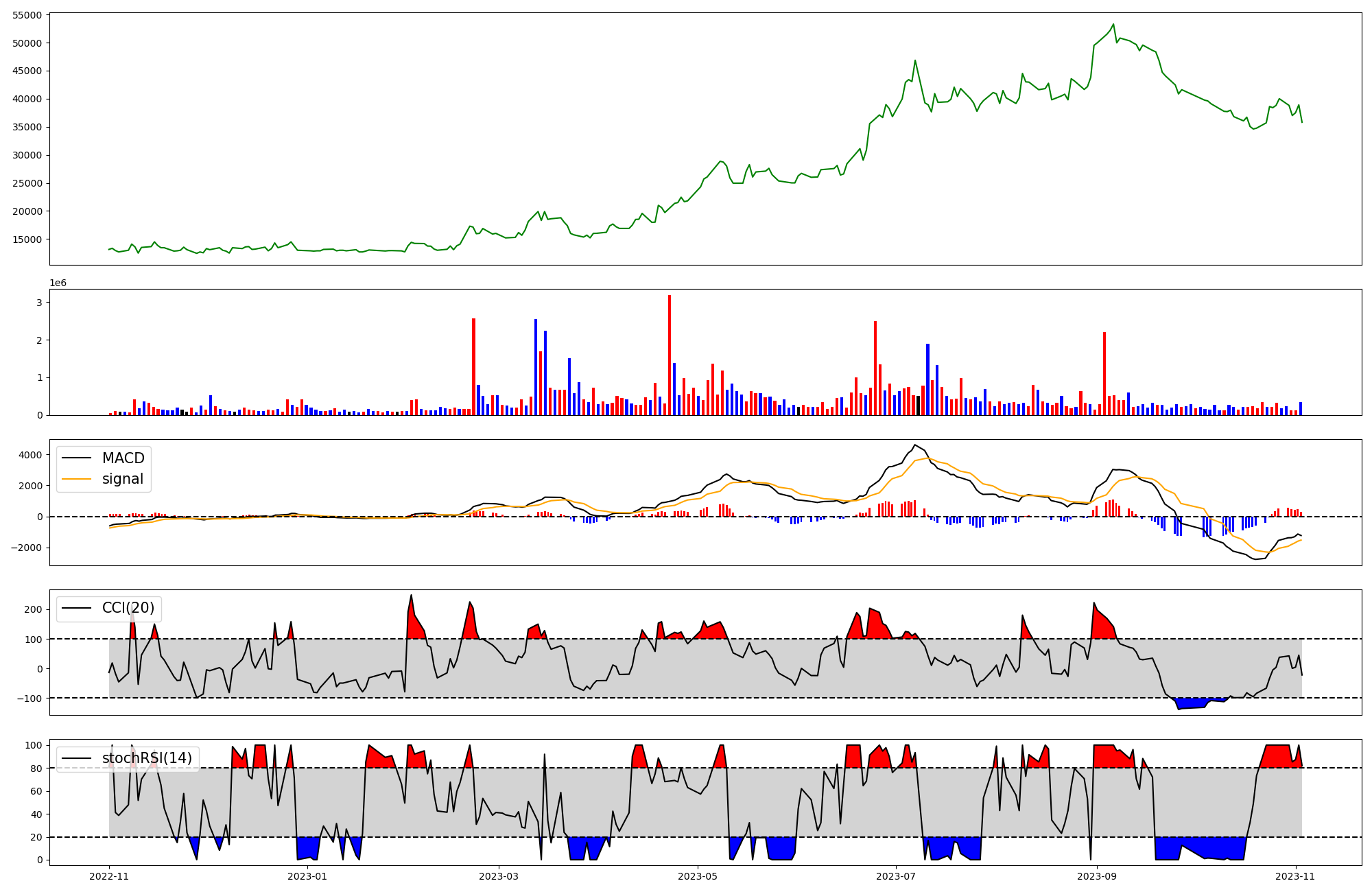Click the 4000 tick on MACD axis
The height and width of the screenshot is (892, 1372).
[30, 455]
